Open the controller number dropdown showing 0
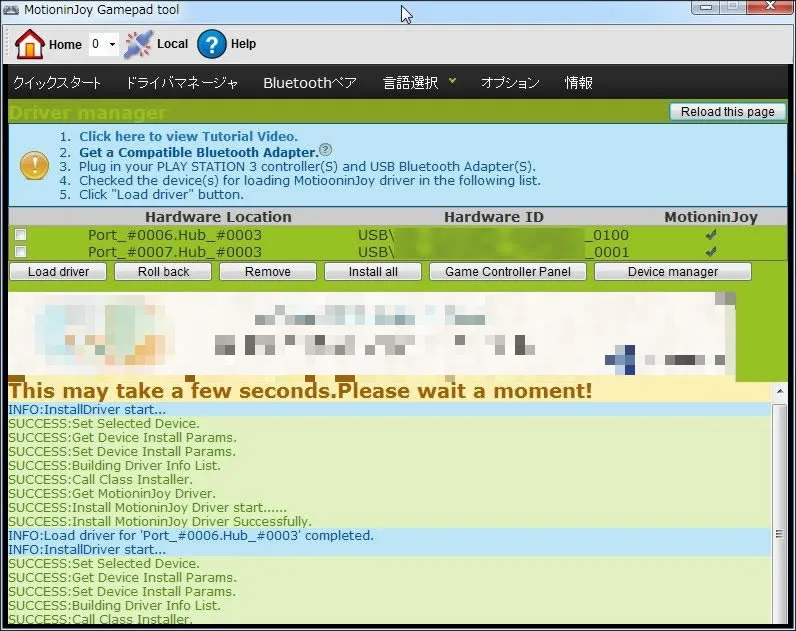Viewport: 796px width, 631px height. [104, 44]
